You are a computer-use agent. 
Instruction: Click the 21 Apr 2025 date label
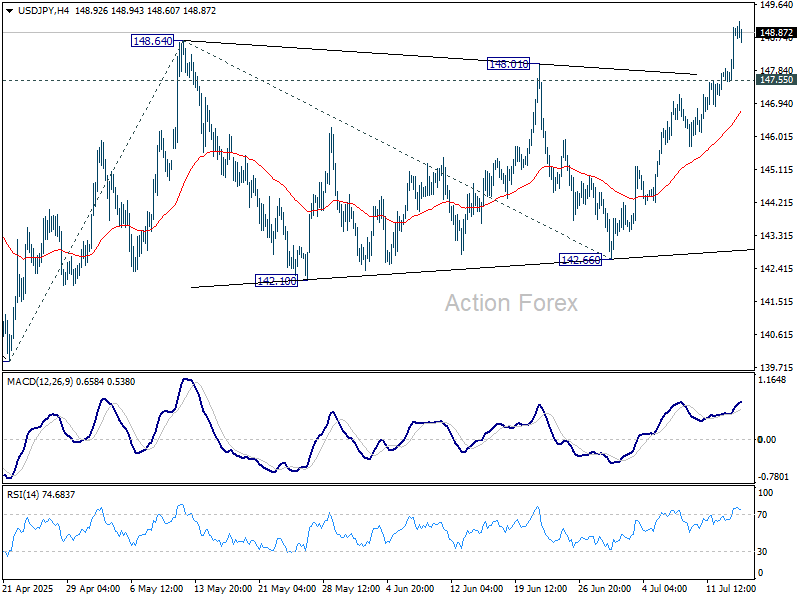[x=28, y=588]
